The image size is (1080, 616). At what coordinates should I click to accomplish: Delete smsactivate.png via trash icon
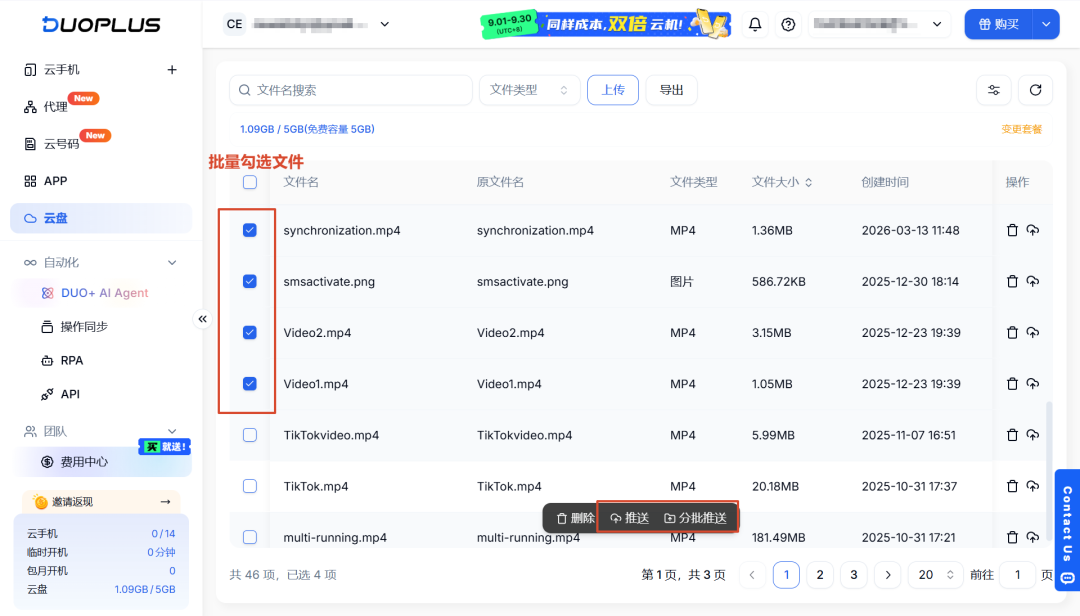tap(1012, 281)
